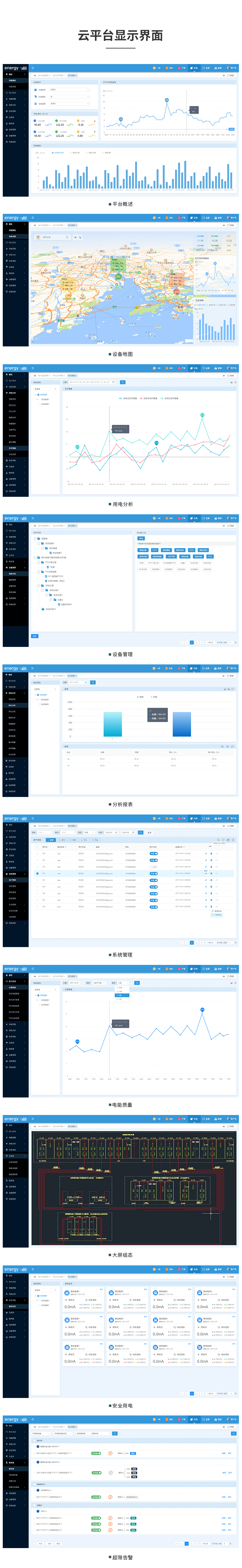242x1568 pixels.
Task: Click the blue search button in 系统管理 filter bar
Action: tap(141, 832)
